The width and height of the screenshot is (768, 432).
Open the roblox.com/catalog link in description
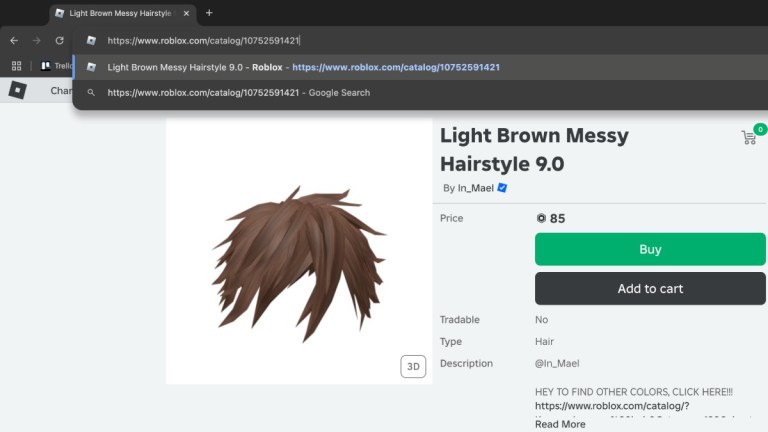click(612, 406)
